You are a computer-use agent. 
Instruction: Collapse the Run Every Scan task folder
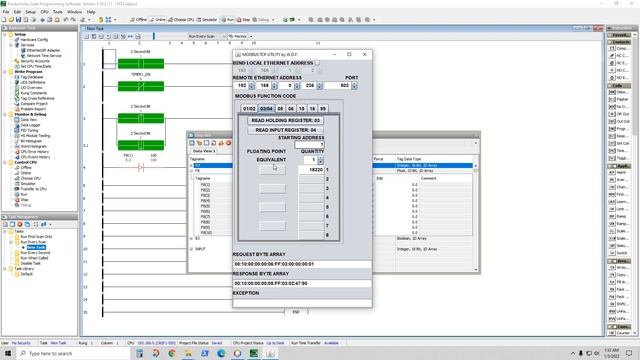[11, 242]
